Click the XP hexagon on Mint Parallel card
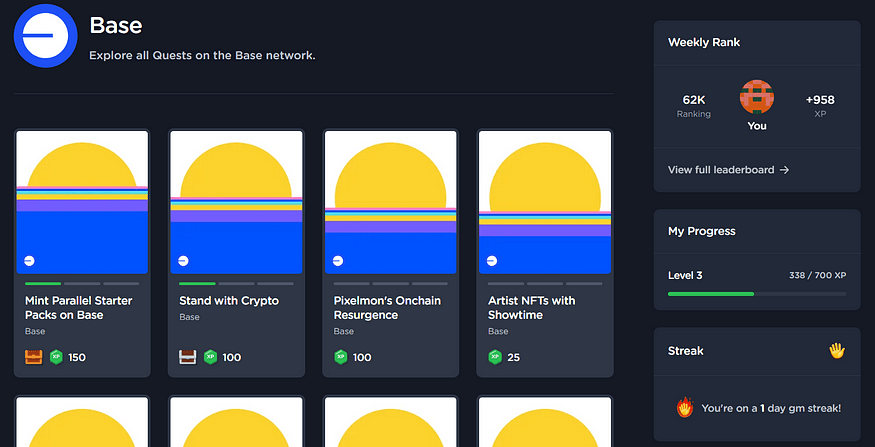This screenshot has width=875, height=447. [x=56, y=357]
